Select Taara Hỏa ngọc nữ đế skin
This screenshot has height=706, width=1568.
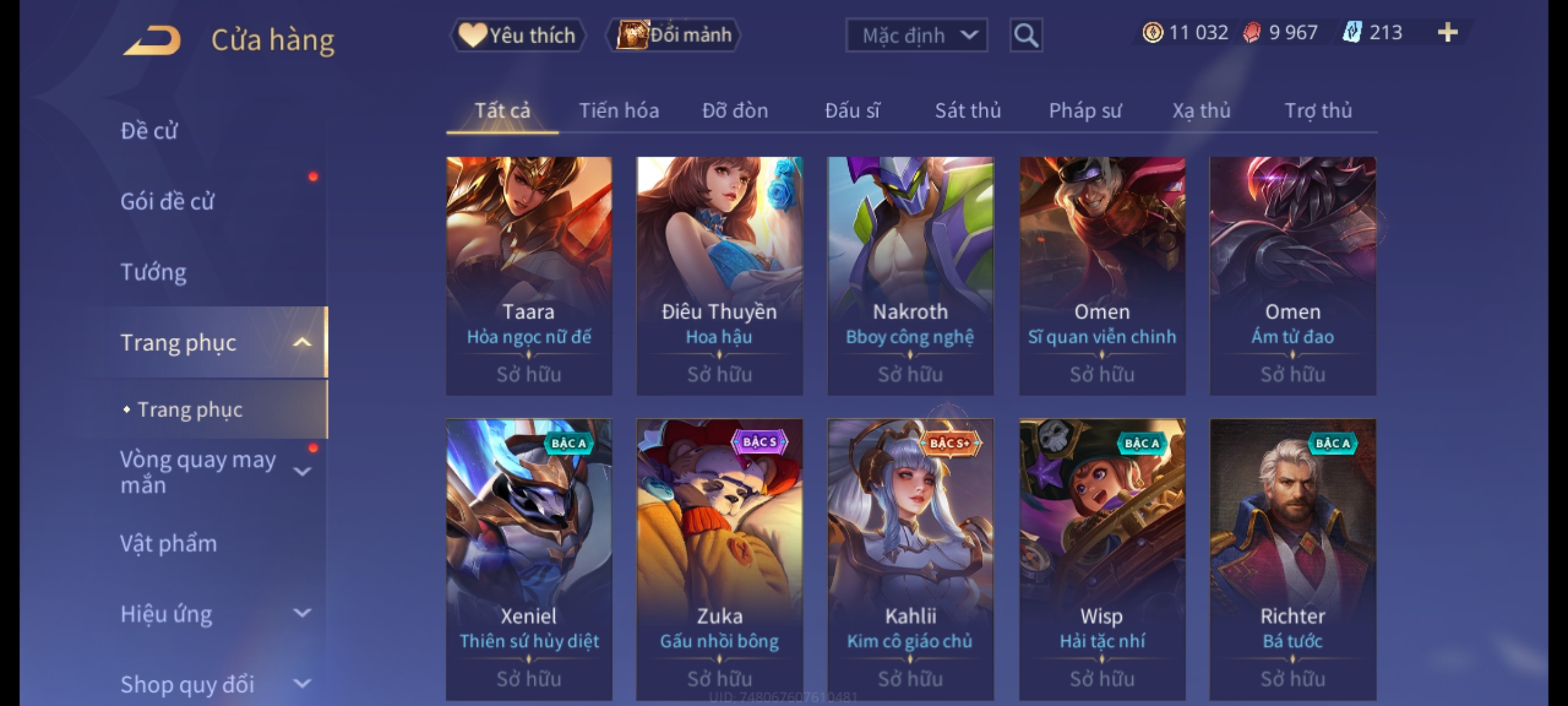point(529,276)
